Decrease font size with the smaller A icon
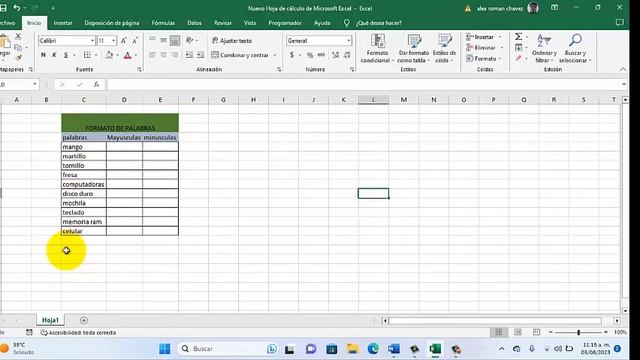This screenshot has height=360, width=640. [135, 40]
